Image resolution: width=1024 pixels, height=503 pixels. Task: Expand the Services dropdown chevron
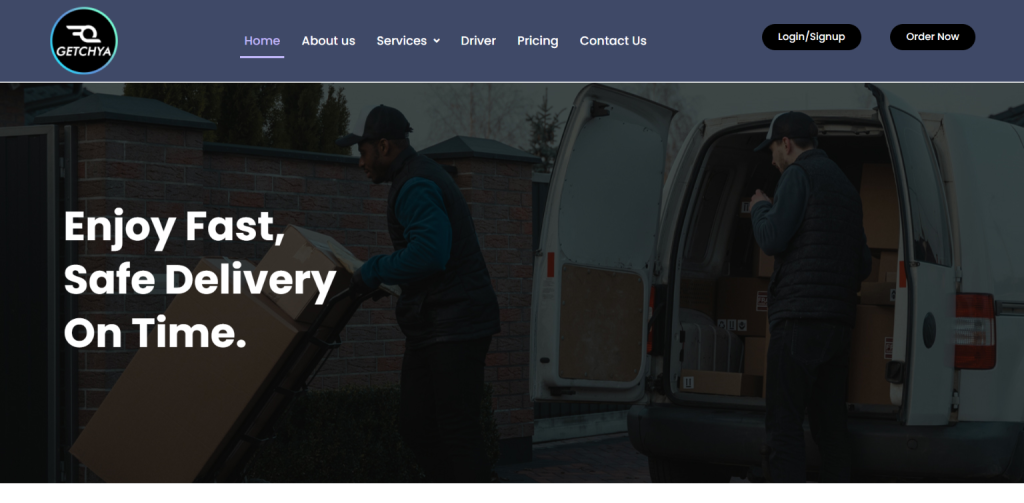pos(436,41)
